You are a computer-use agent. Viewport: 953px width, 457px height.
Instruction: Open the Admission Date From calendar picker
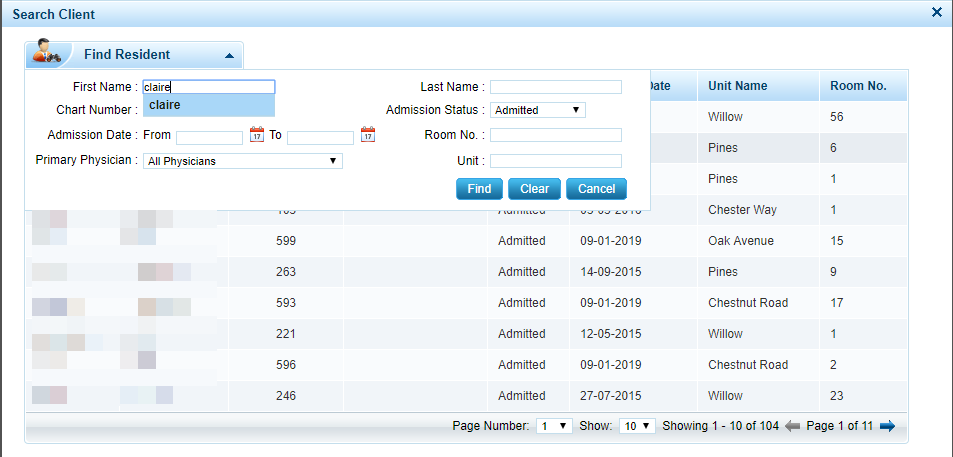pos(257,135)
